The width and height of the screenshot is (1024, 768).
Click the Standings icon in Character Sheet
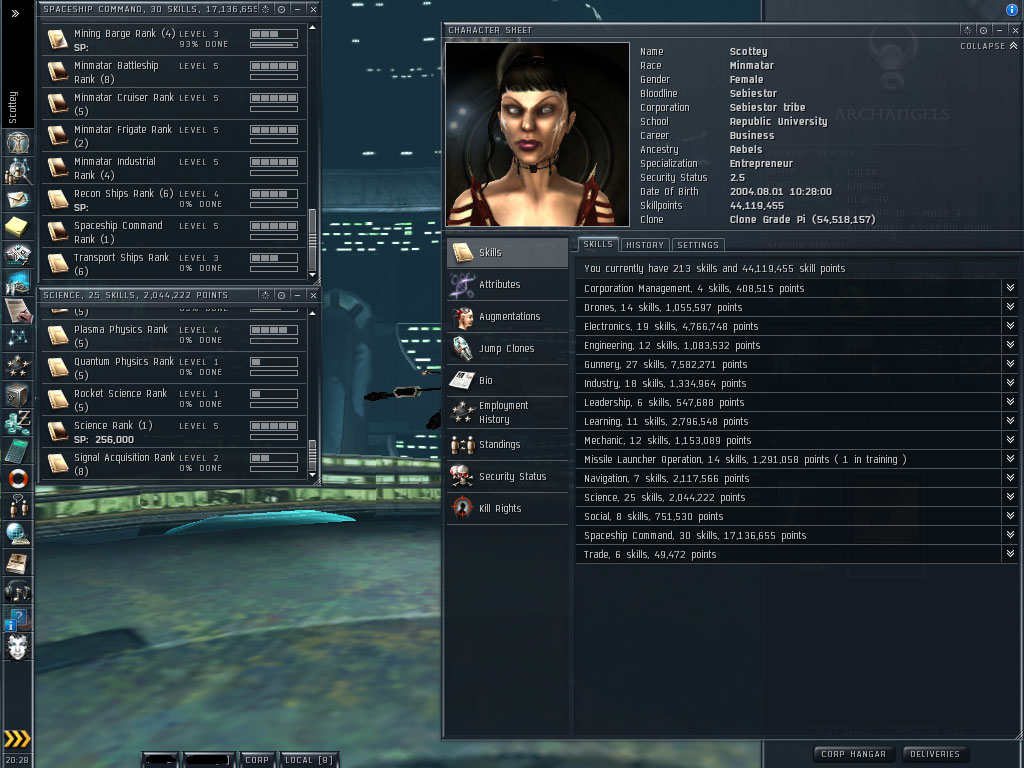tap(462, 445)
